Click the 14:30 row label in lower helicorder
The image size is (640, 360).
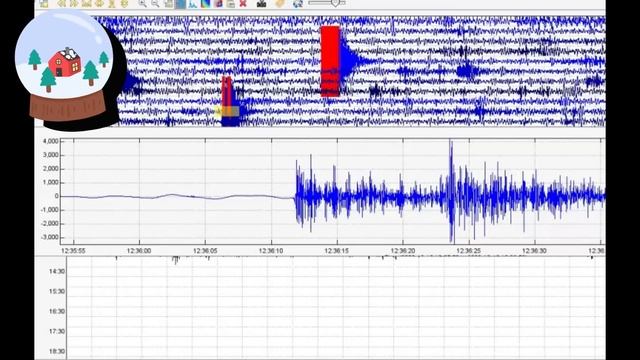pyautogui.click(x=57, y=271)
